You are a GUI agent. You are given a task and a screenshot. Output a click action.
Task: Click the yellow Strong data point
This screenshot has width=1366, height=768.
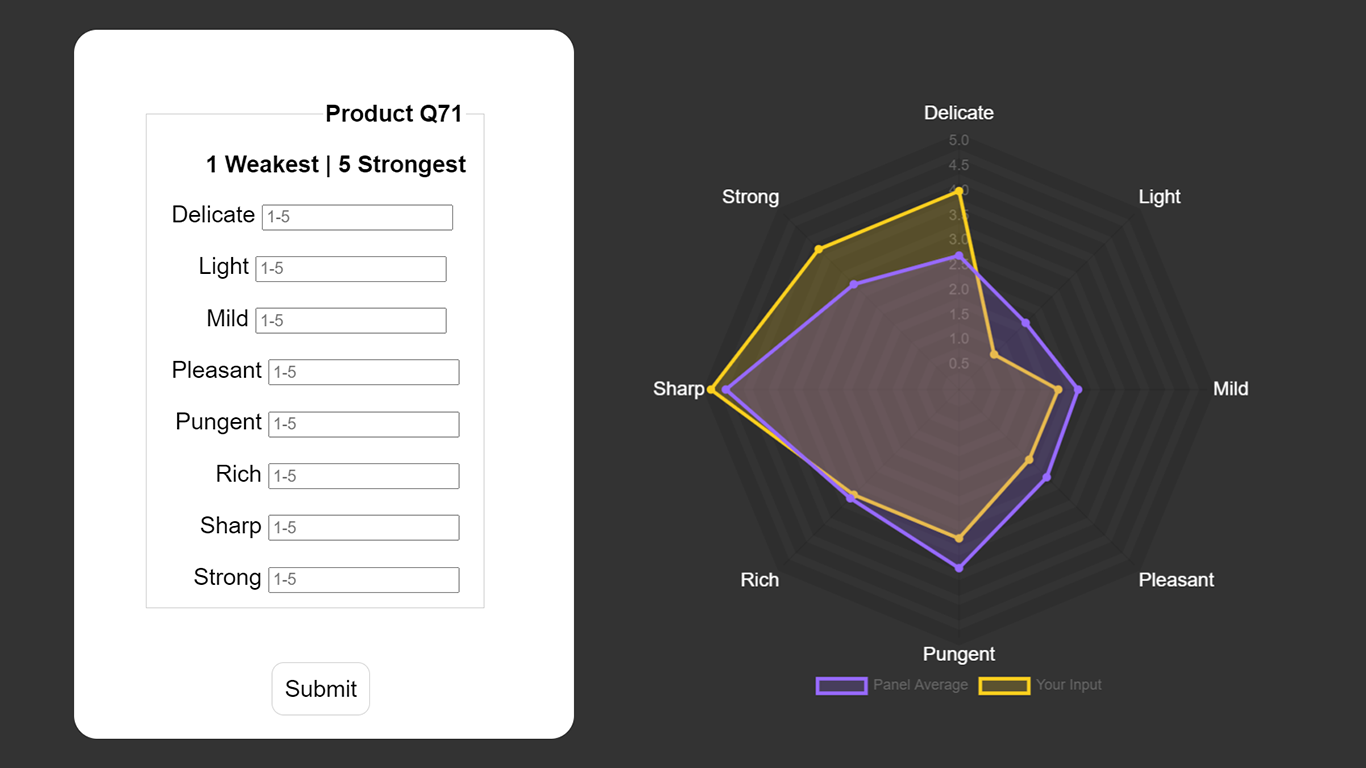coord(819,249)
